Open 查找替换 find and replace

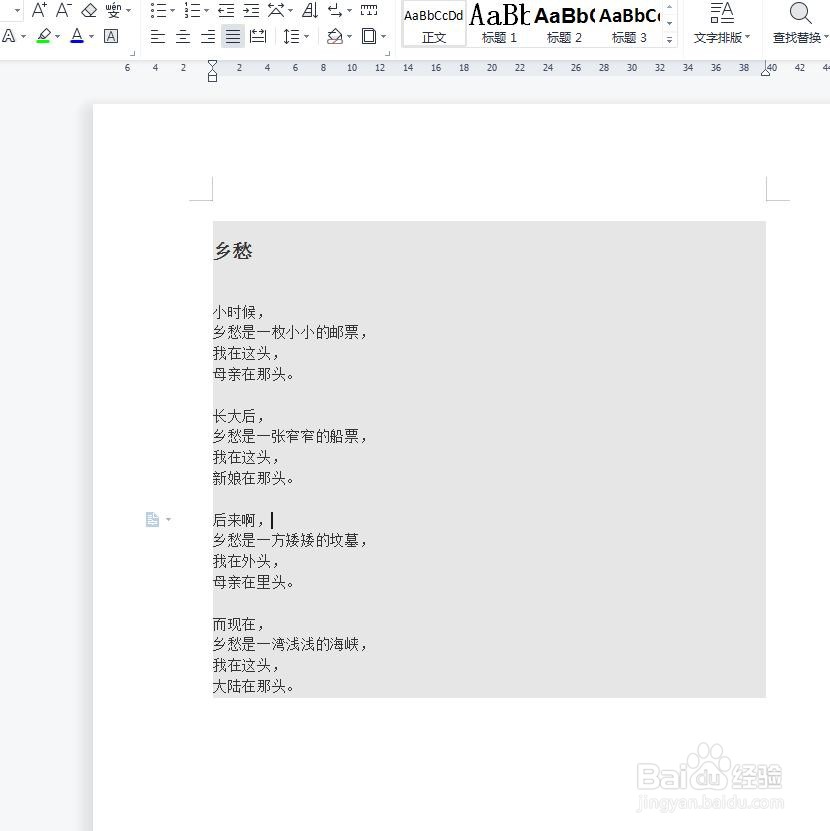[800, 23]
